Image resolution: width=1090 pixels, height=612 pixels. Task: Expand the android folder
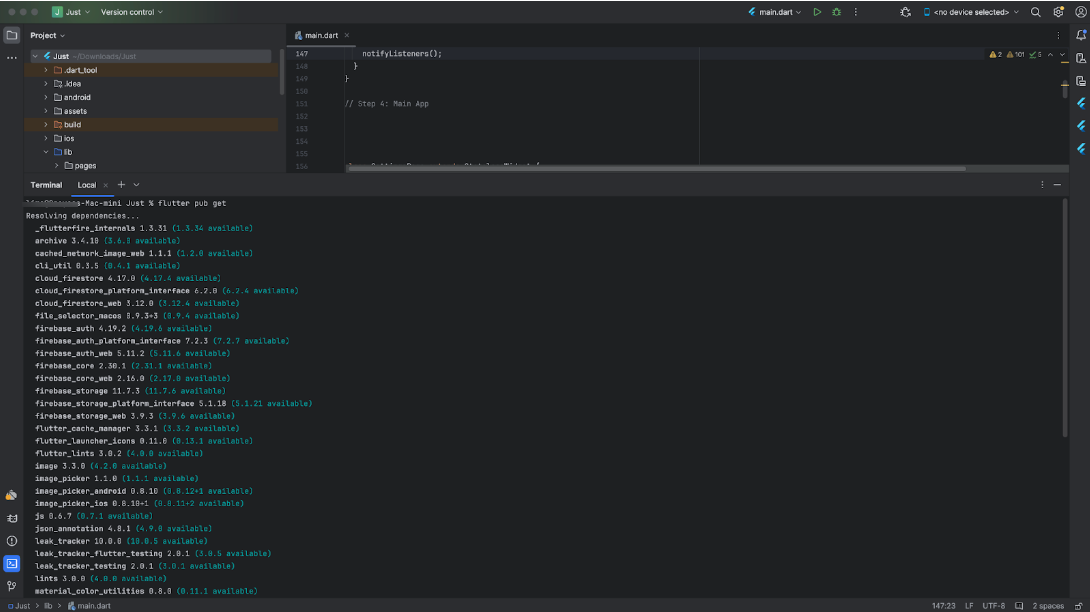click(46, 98)
